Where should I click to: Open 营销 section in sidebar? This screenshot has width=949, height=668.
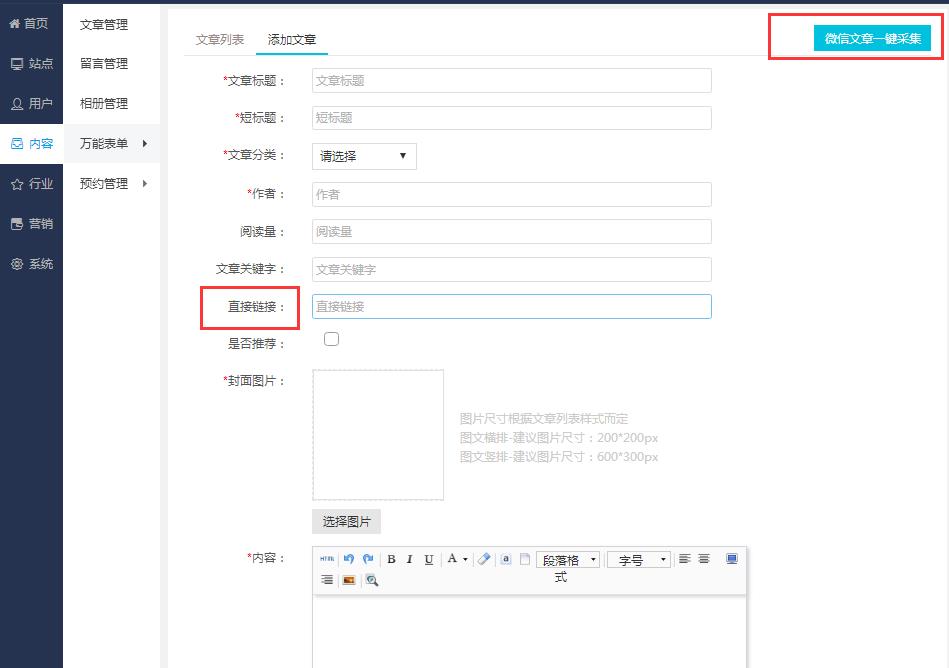tap(31, 224)
